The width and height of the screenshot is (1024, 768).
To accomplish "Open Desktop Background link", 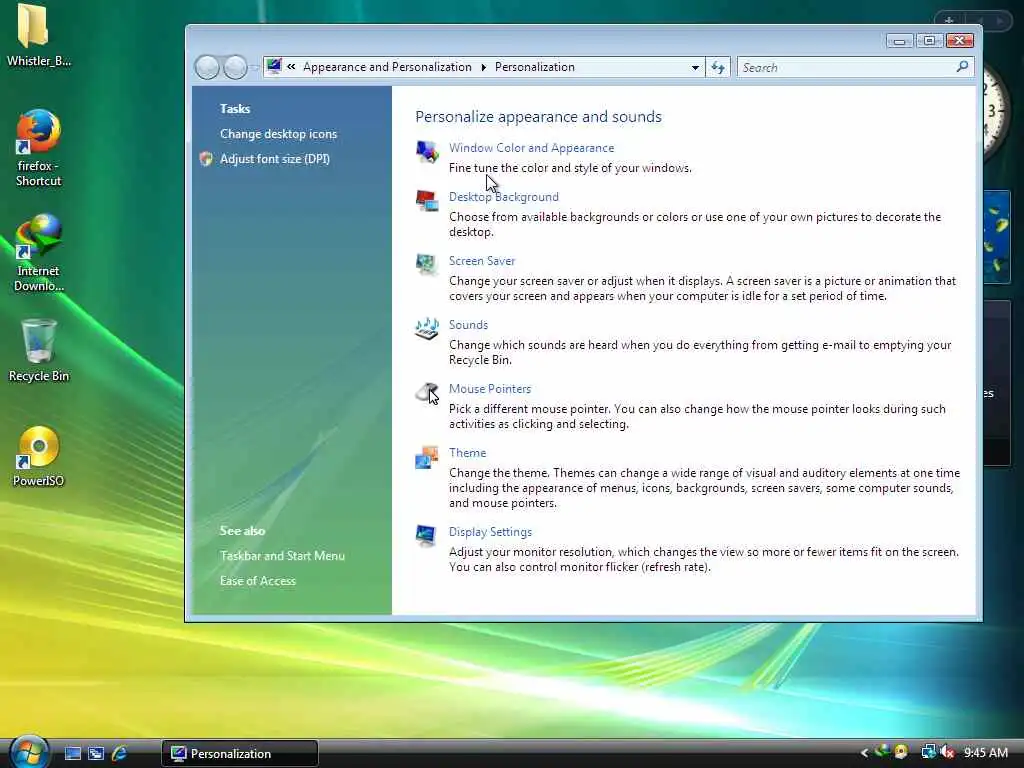I will 504,197.
